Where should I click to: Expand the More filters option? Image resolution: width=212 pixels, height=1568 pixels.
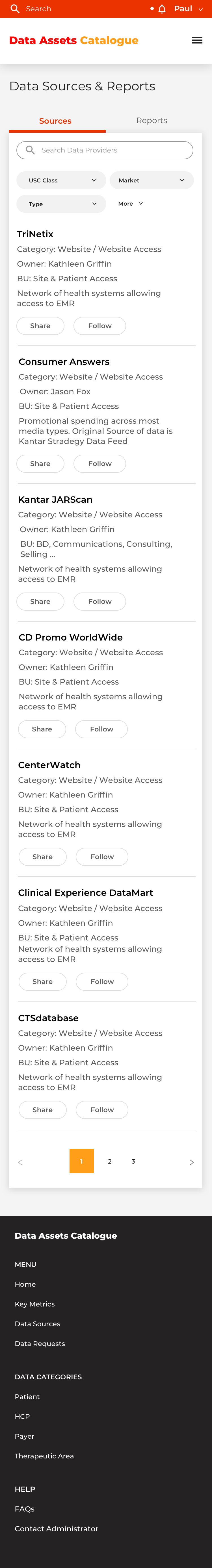pyautogui.click(x=130, y=203)
